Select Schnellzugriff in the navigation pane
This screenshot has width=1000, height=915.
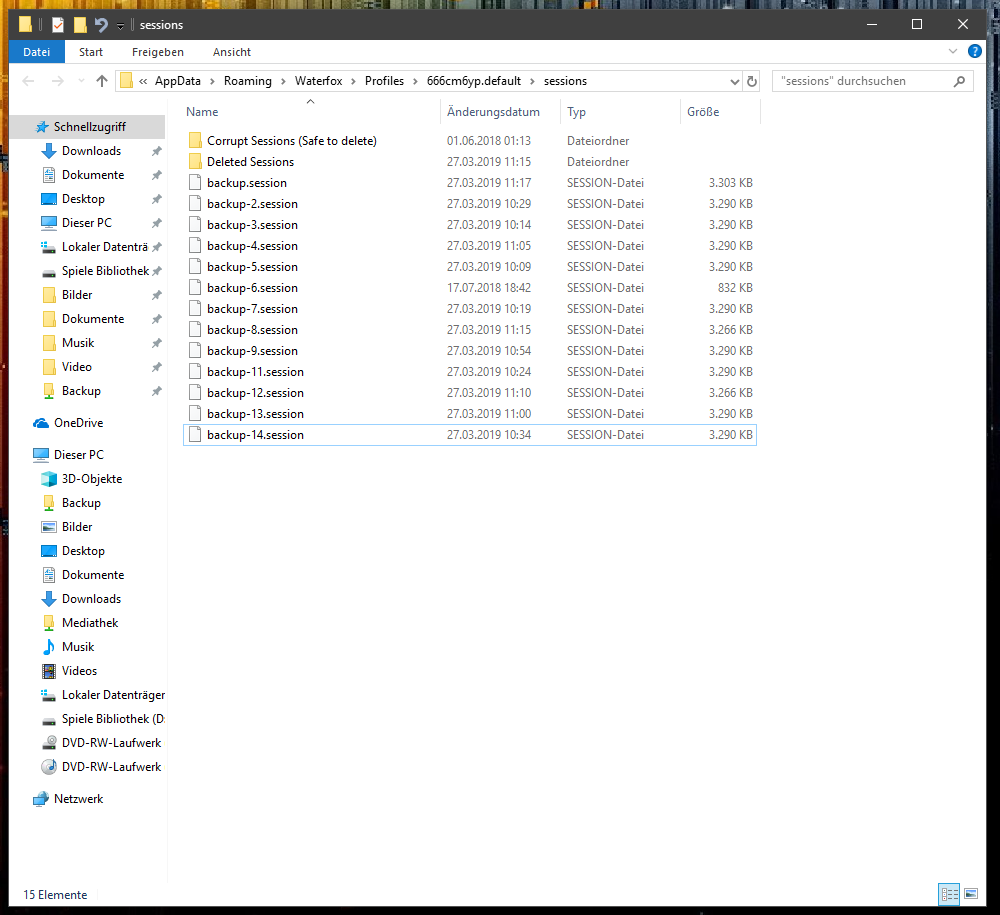(89, 127)
